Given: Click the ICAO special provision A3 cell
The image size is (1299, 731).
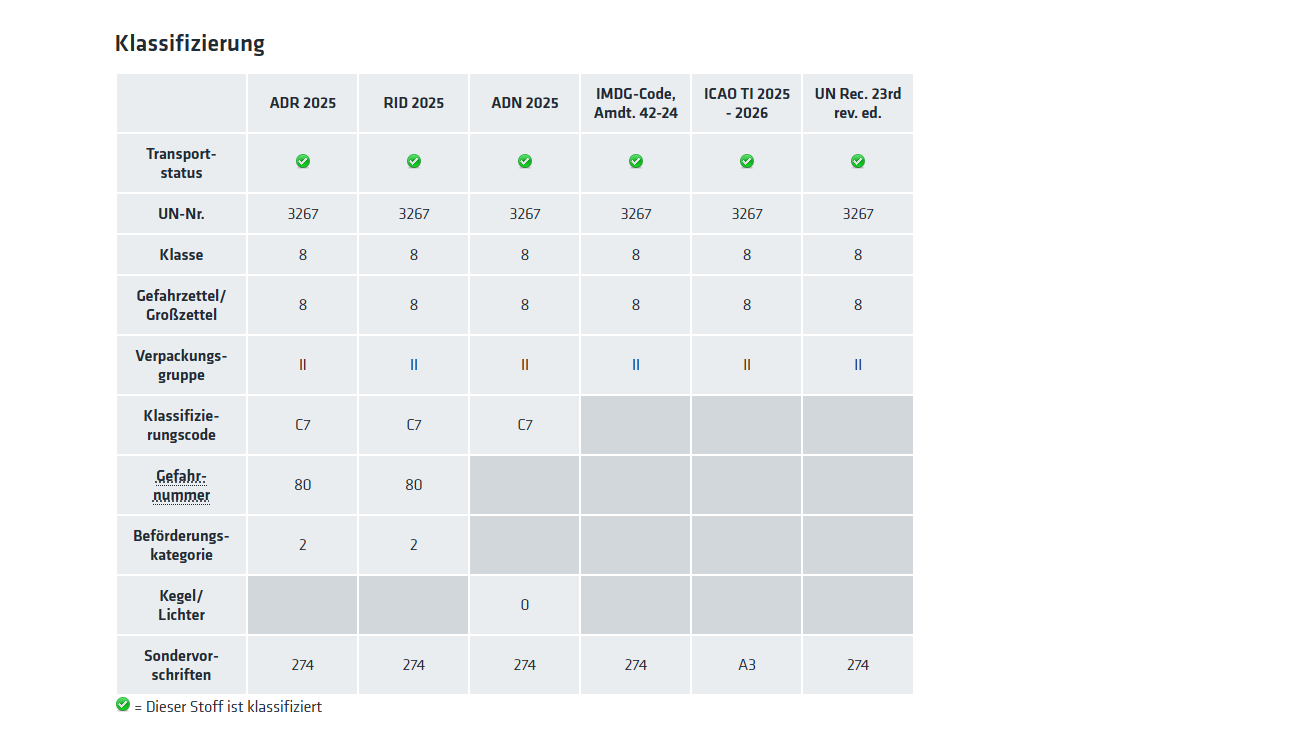Looking at the screenshot, I should (747, 665).
